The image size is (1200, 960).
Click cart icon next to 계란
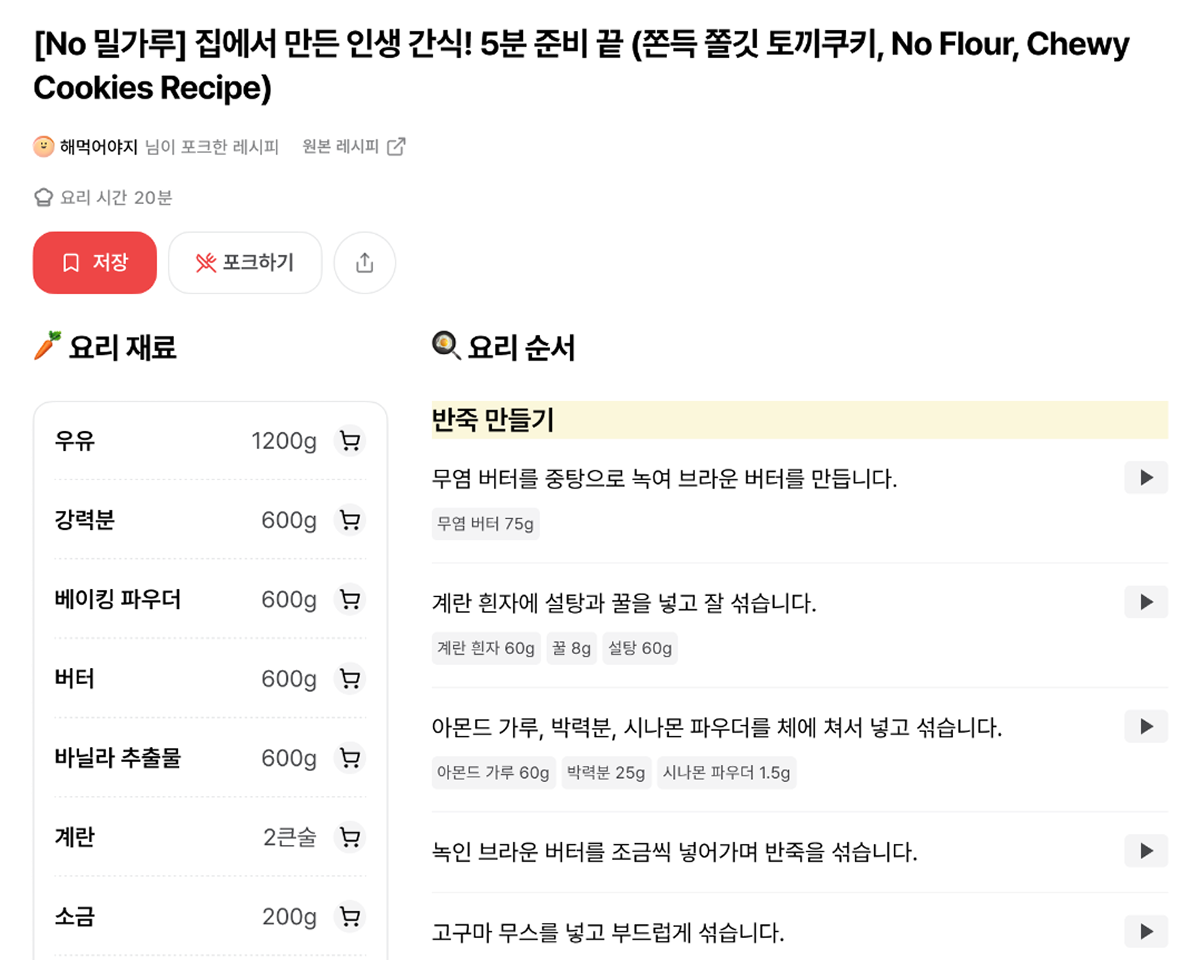click(350, 837)
